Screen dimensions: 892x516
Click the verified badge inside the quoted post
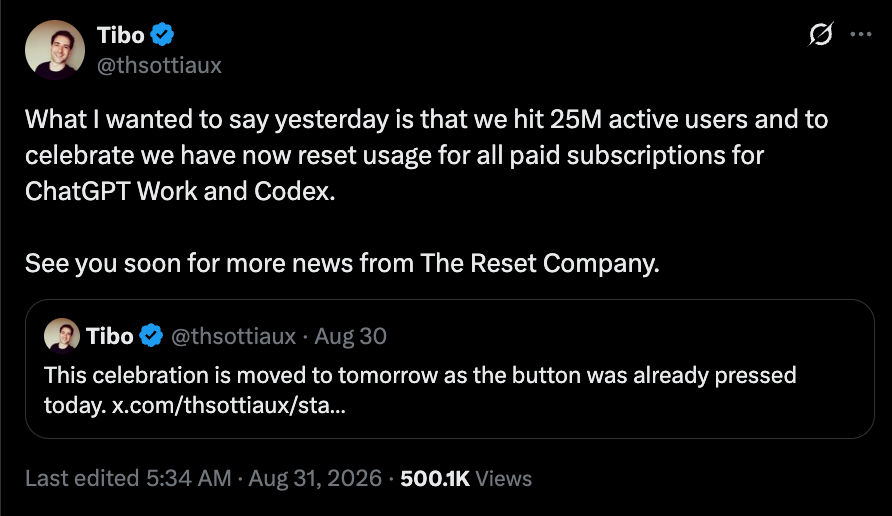point(151,336)
